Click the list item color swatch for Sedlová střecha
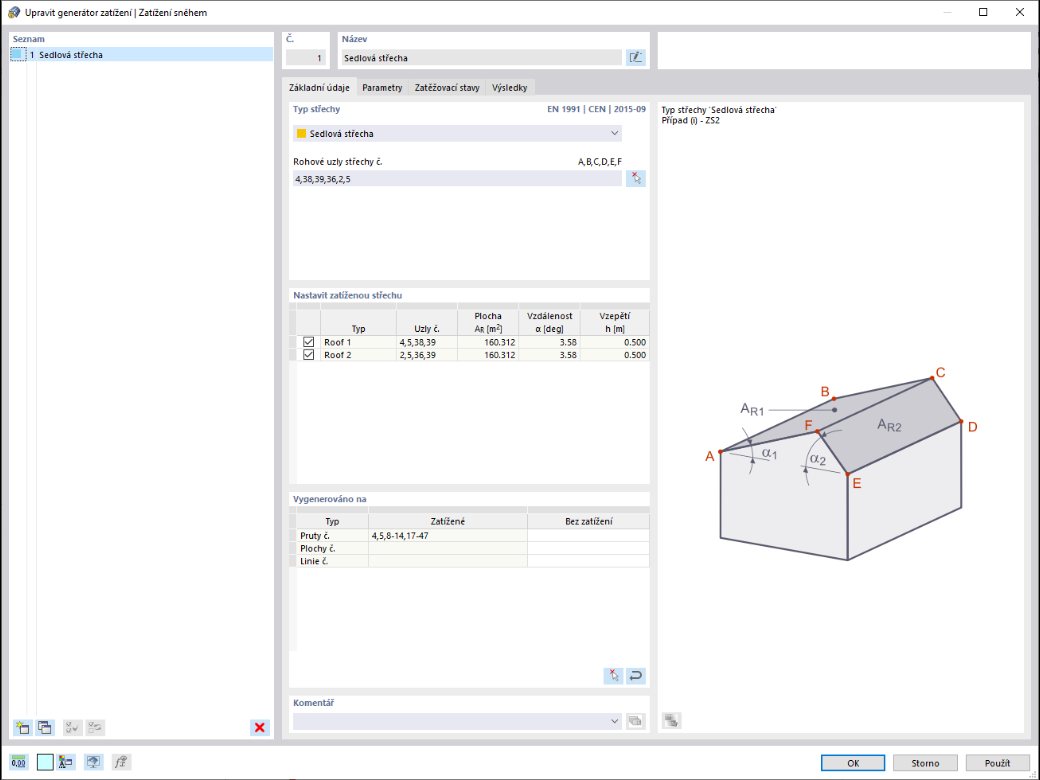 (19, 55)
